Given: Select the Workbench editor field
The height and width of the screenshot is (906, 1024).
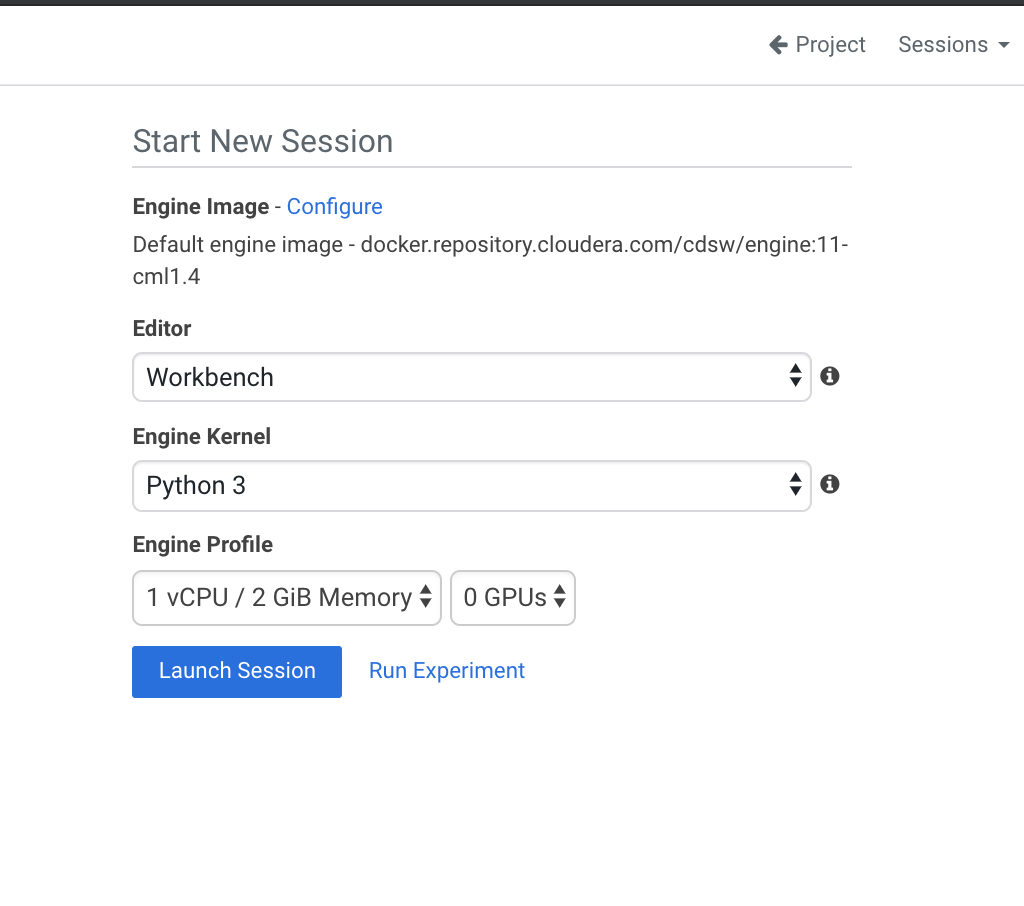Looking at the screenshot, I should point(400,377).
